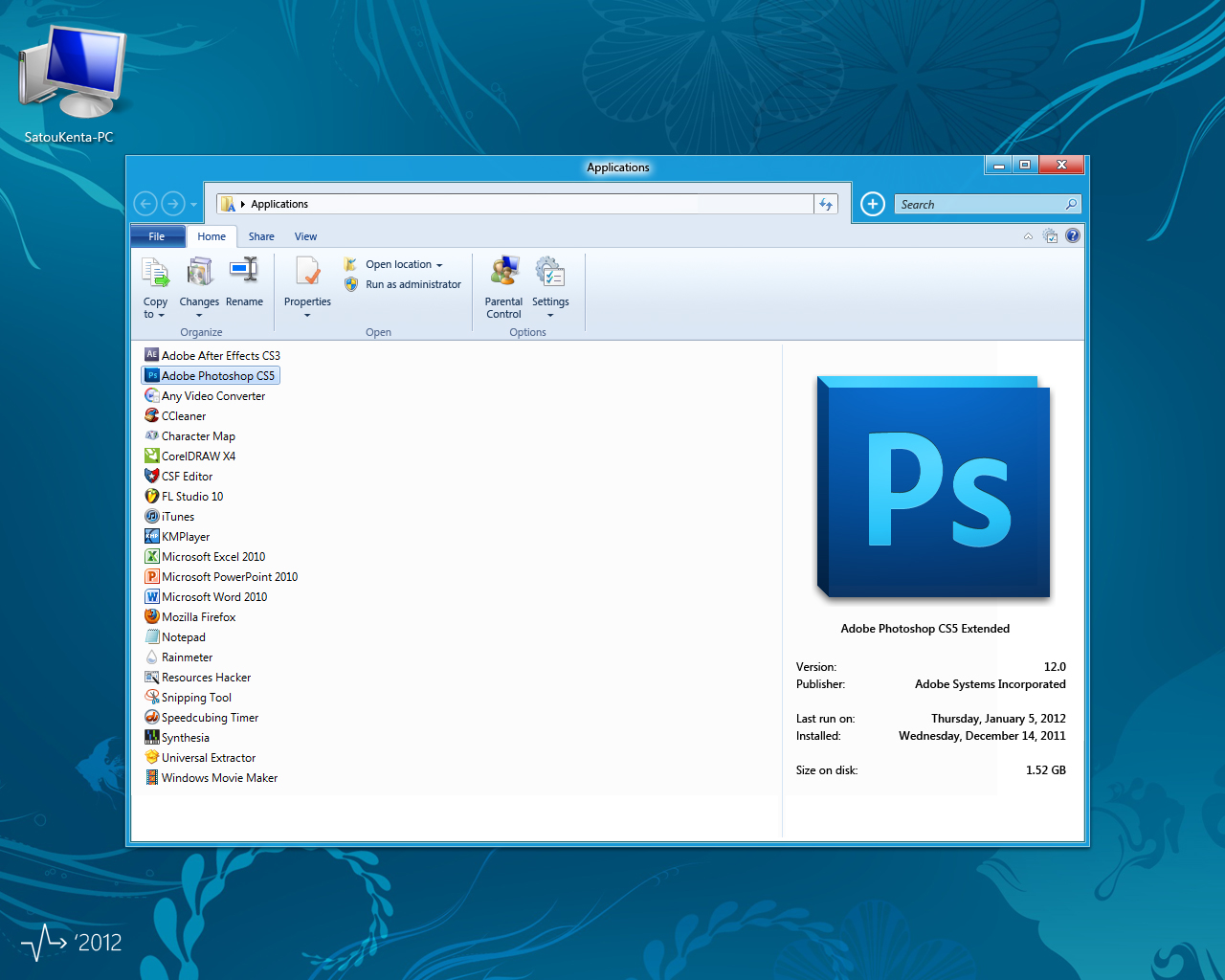Expand the Properties dropdown arrow

307,315
